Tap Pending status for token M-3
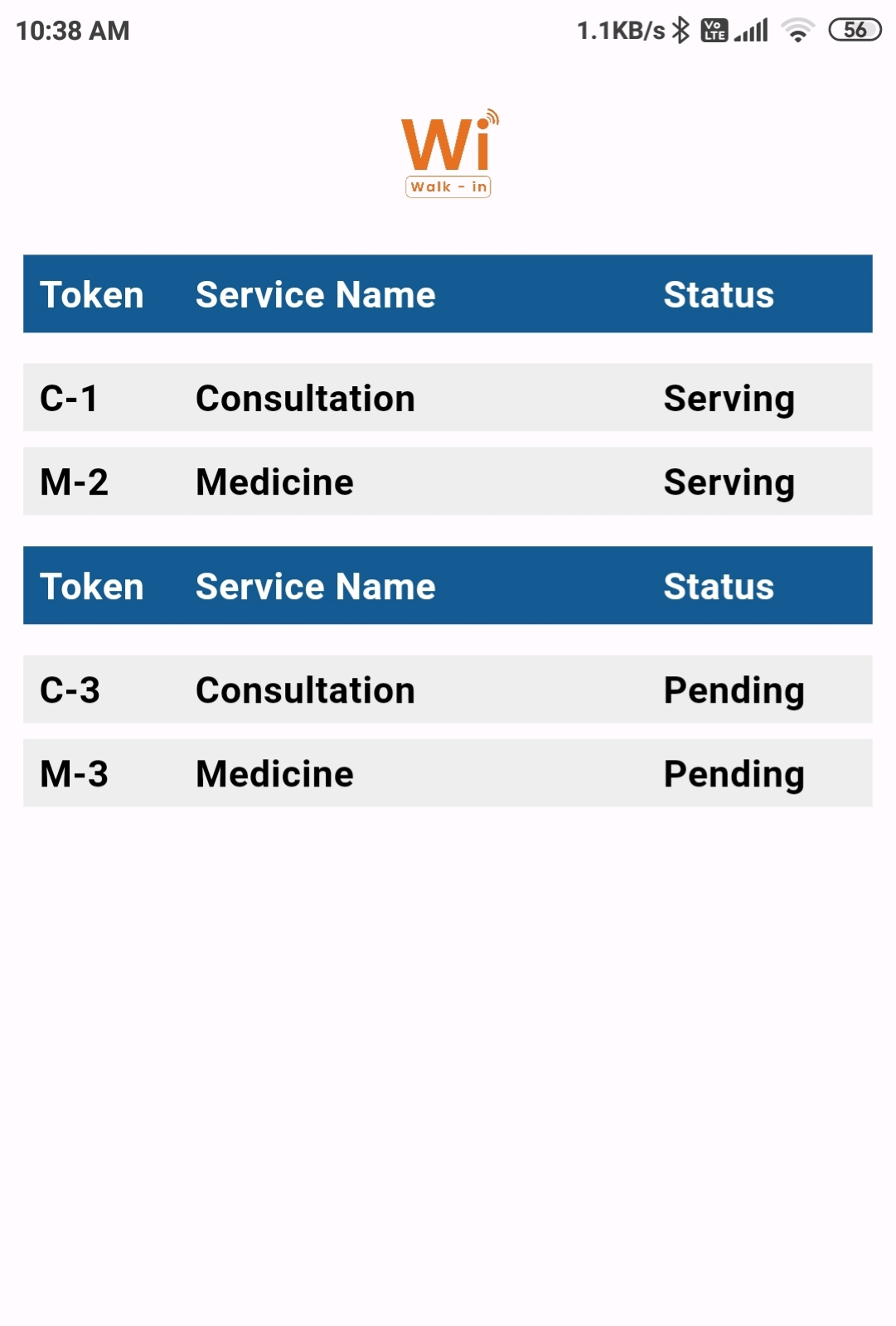The image size is (896, 1326). [x=734, y=775]
